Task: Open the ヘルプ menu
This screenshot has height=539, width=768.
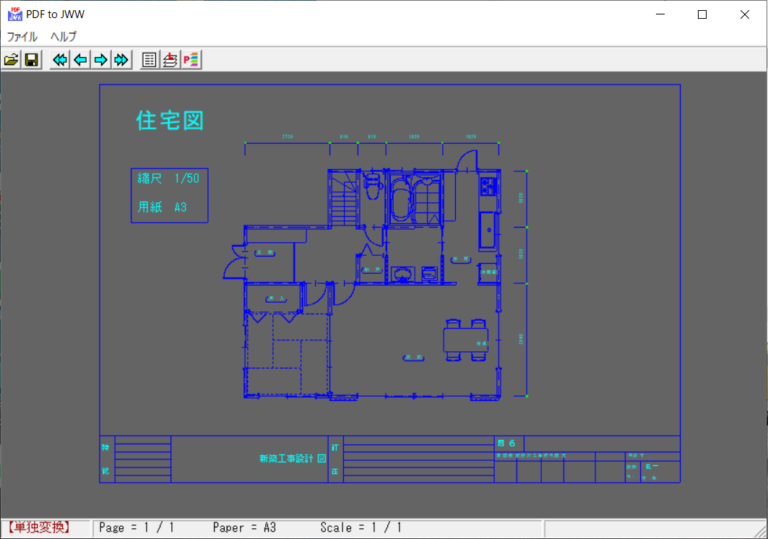Action: 63,36
